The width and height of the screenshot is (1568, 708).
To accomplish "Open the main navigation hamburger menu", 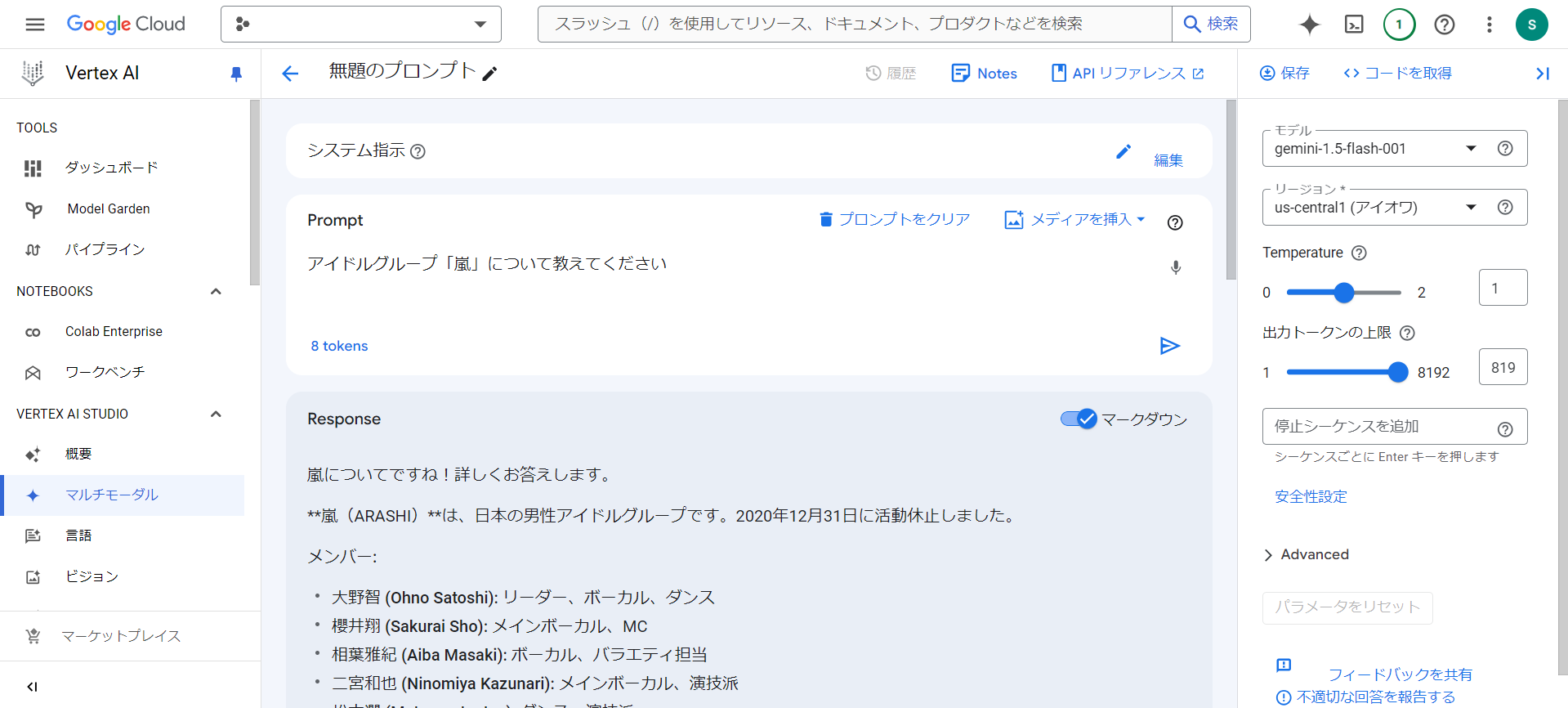I will [35, 25].
